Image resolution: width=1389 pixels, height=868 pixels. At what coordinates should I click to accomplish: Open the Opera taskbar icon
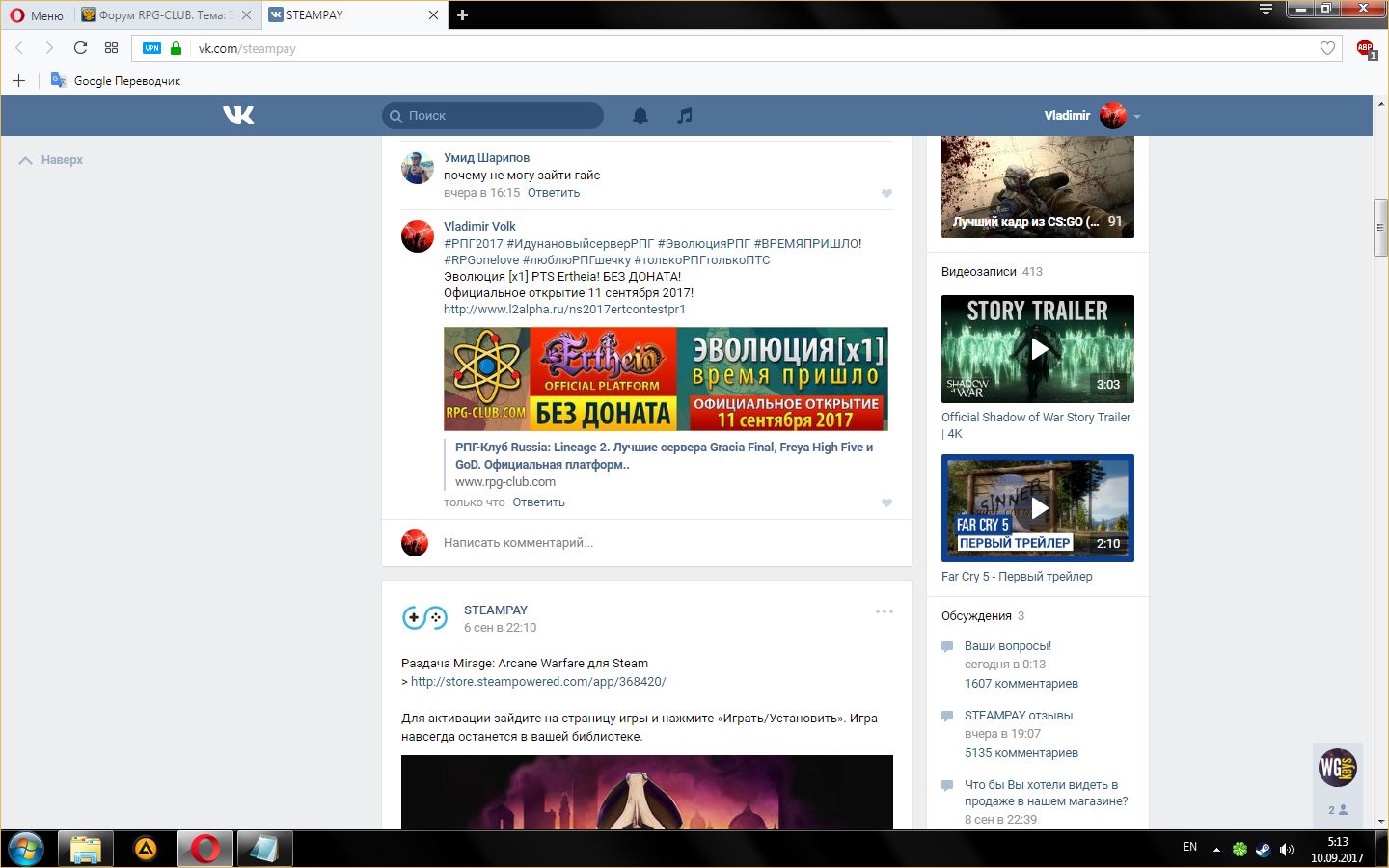point(204,850)
